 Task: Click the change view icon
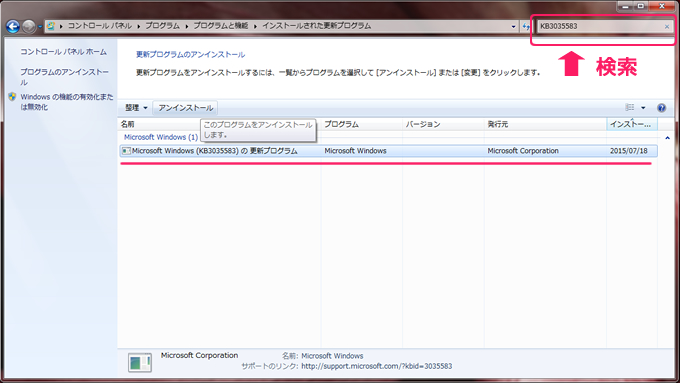coord(630,107)
